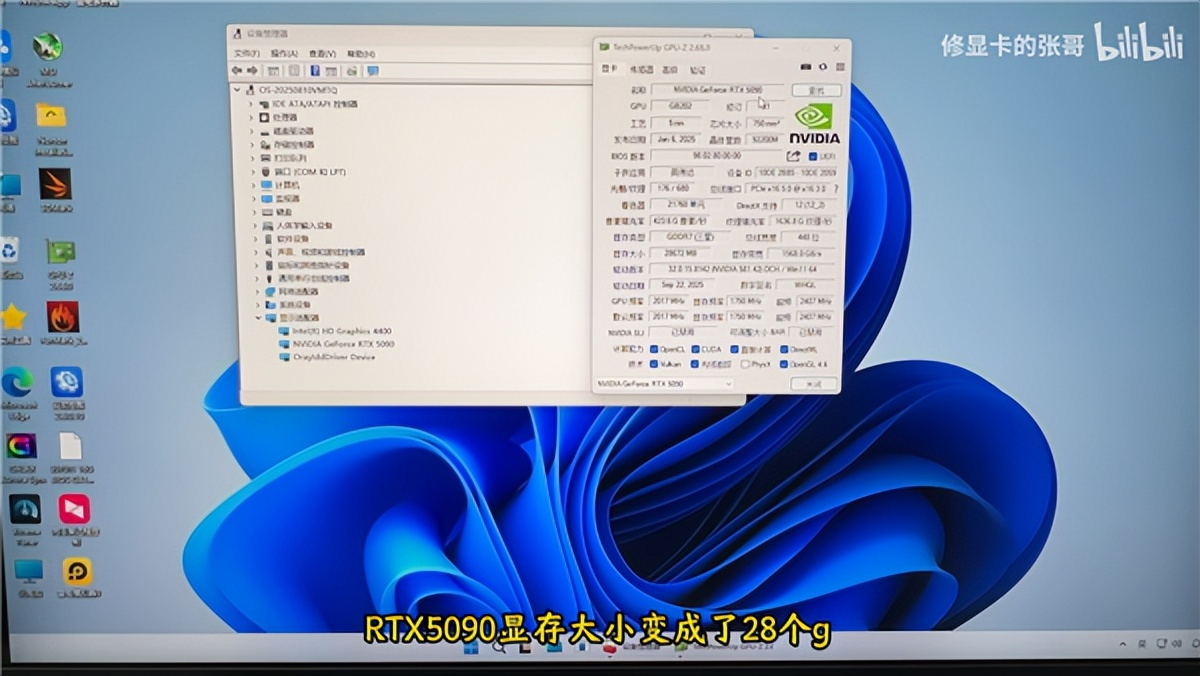Open the yellow round-logo desktop icon
The width and height of the screenshot is (1200, 676).
(x=77, y=571)
